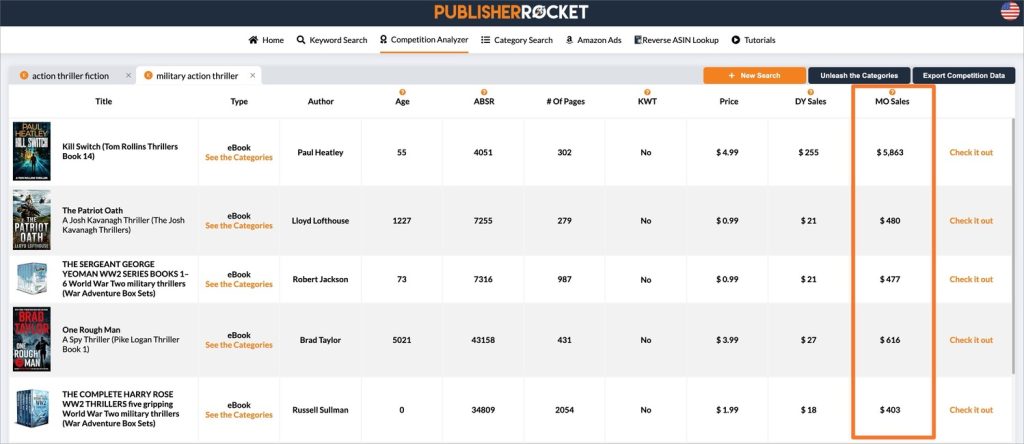See the Categories for Robert Jackson's book

(239, 284)
